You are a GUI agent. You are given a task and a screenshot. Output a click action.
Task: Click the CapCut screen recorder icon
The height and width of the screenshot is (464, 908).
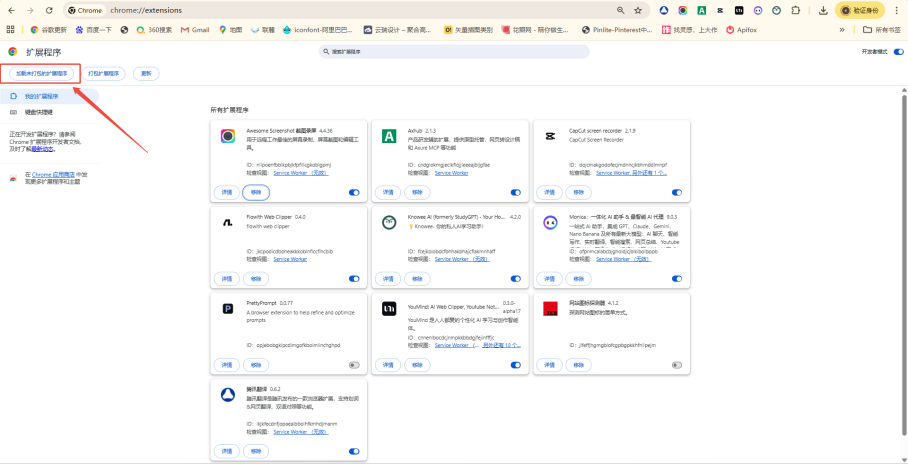point(549,137)
